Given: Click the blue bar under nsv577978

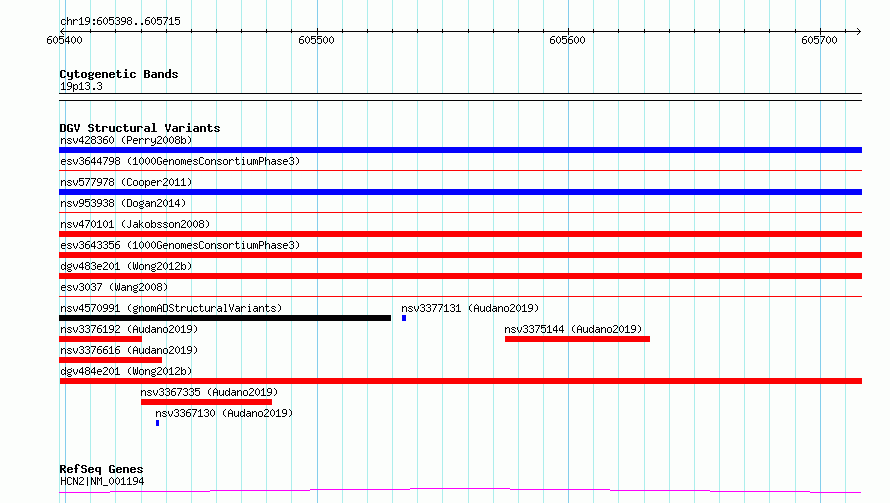Looking at the screenshot, I should pyautogui.click(x=460, y=192).
